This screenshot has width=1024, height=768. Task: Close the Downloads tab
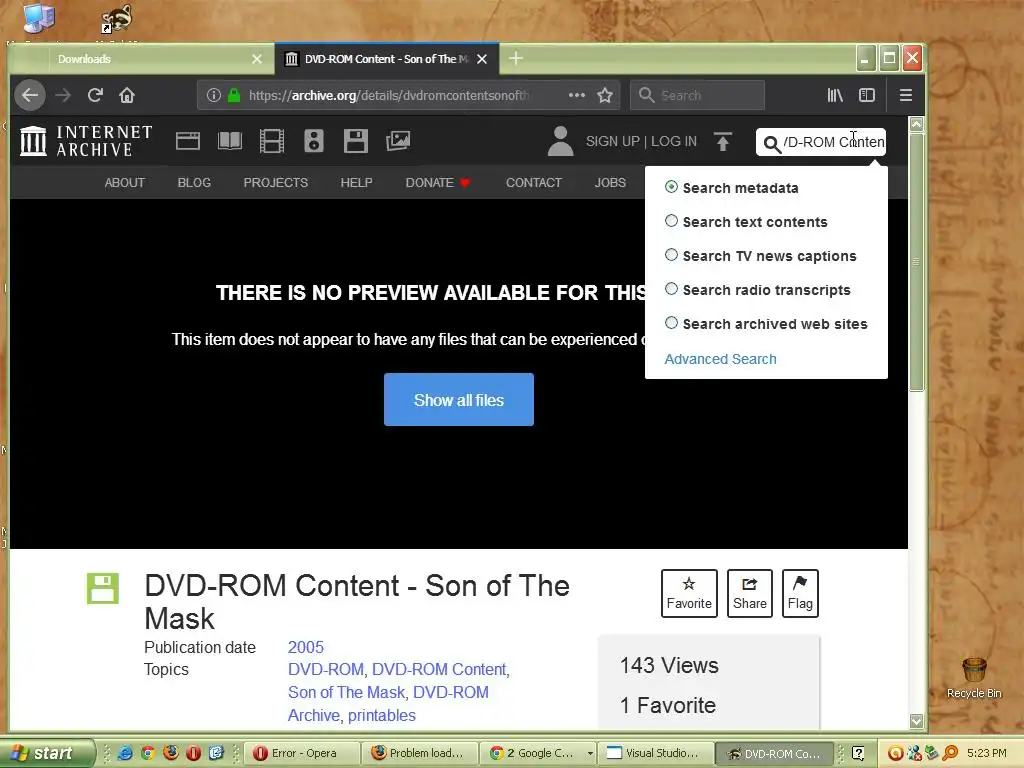click(257, 59)
